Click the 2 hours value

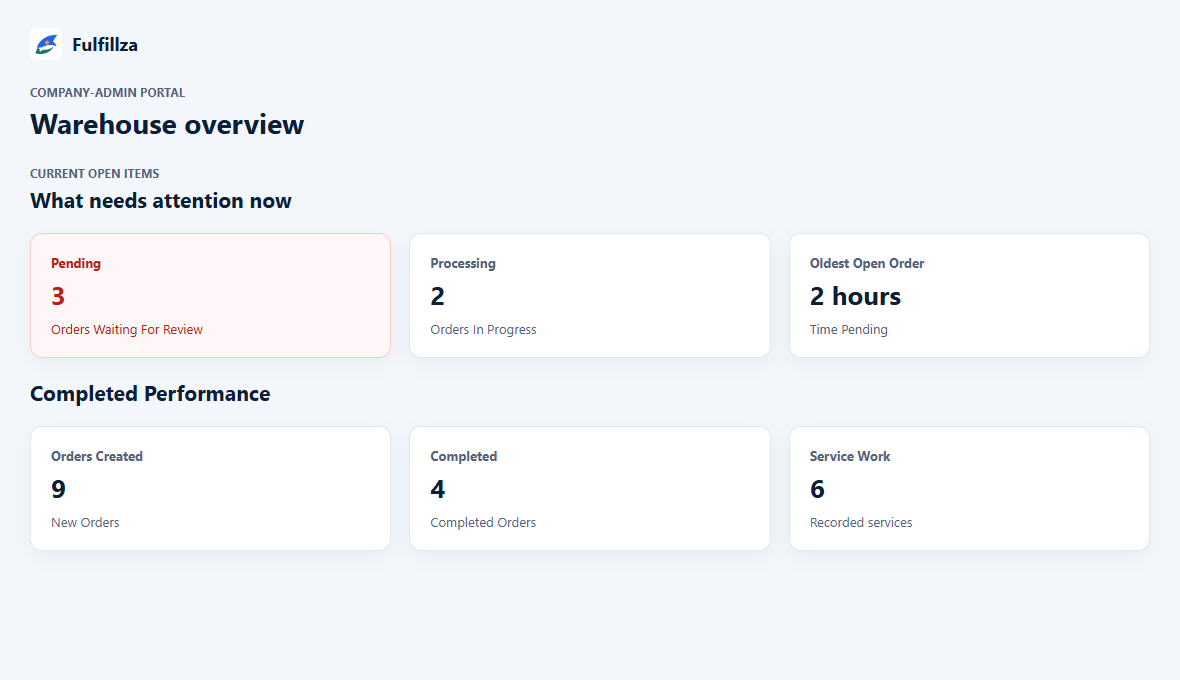click(855, 296)
